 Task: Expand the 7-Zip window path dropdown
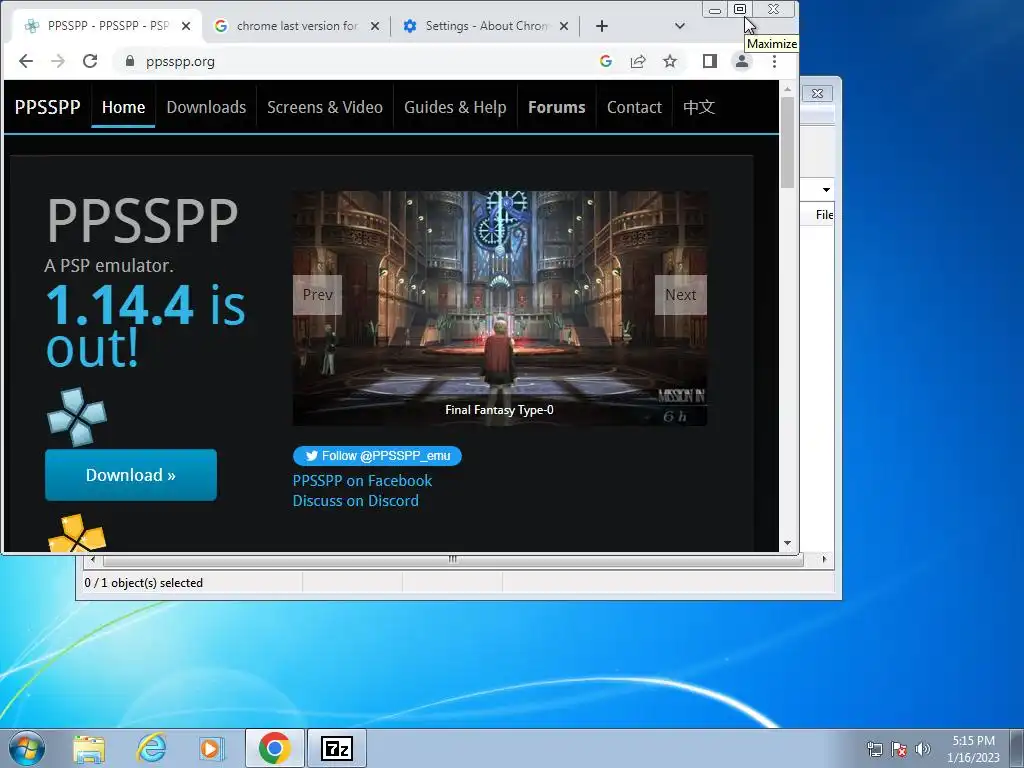click(826, 190)
